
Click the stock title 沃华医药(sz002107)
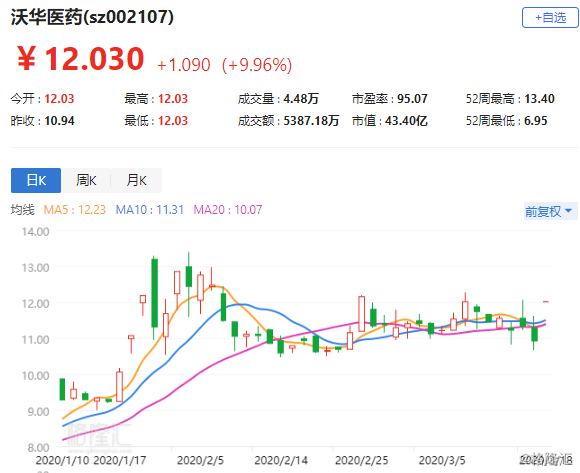click(x=92, y=17)
